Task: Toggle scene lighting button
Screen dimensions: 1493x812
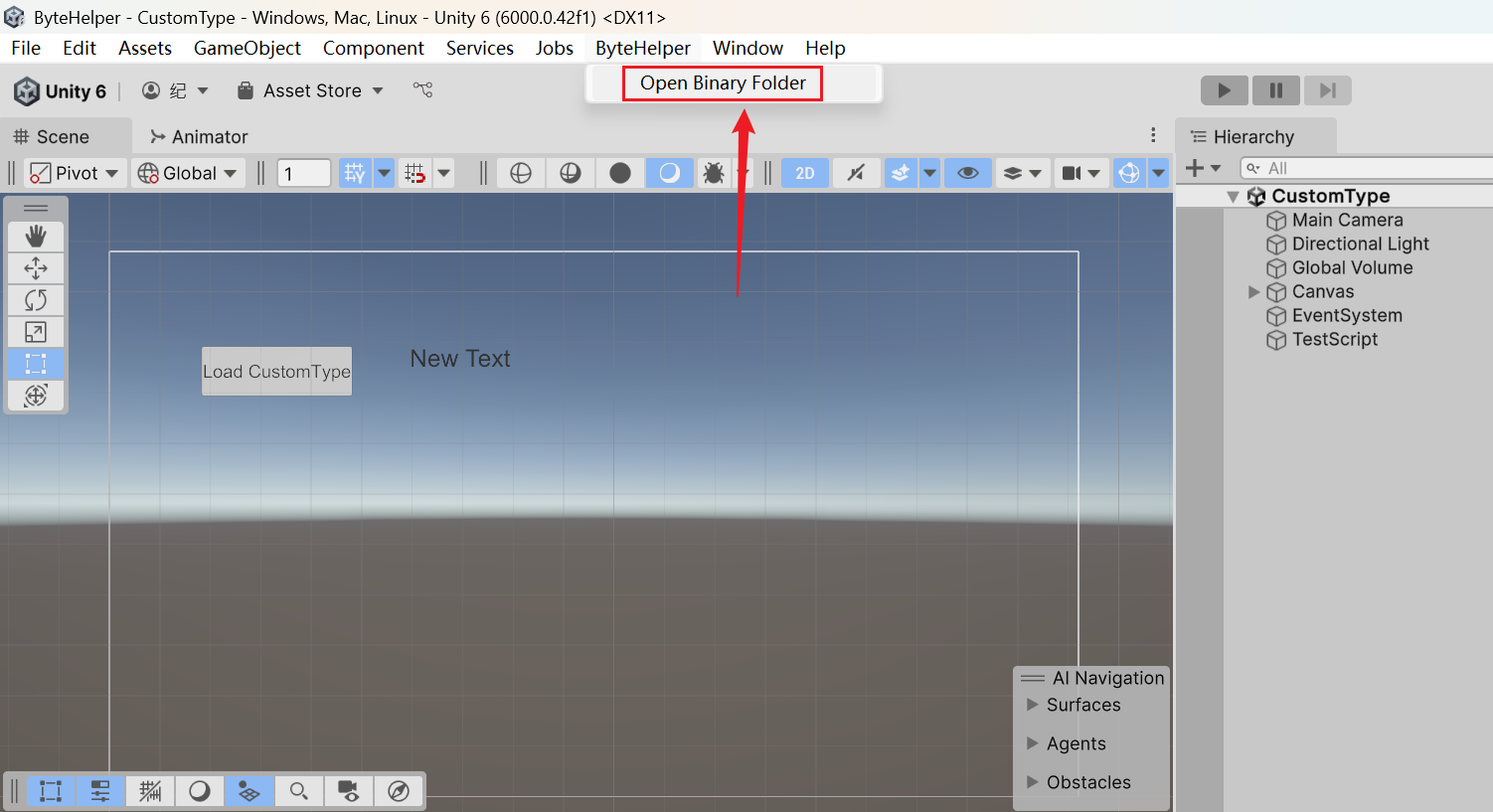Action: click(856, 173)
